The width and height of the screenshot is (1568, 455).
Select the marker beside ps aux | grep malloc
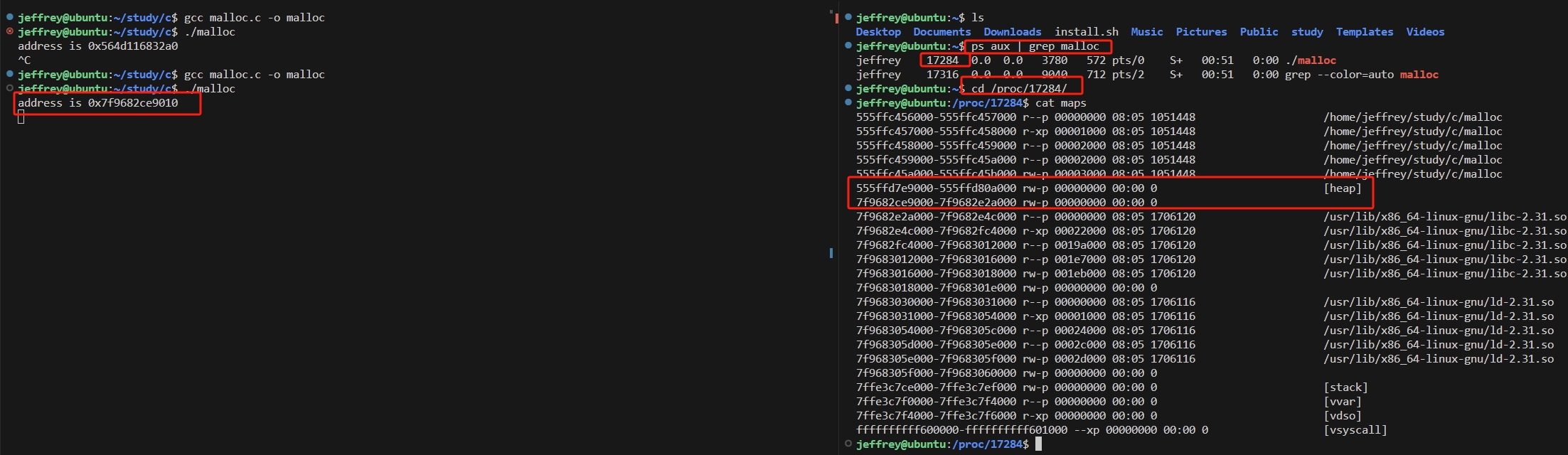(848, 45)
